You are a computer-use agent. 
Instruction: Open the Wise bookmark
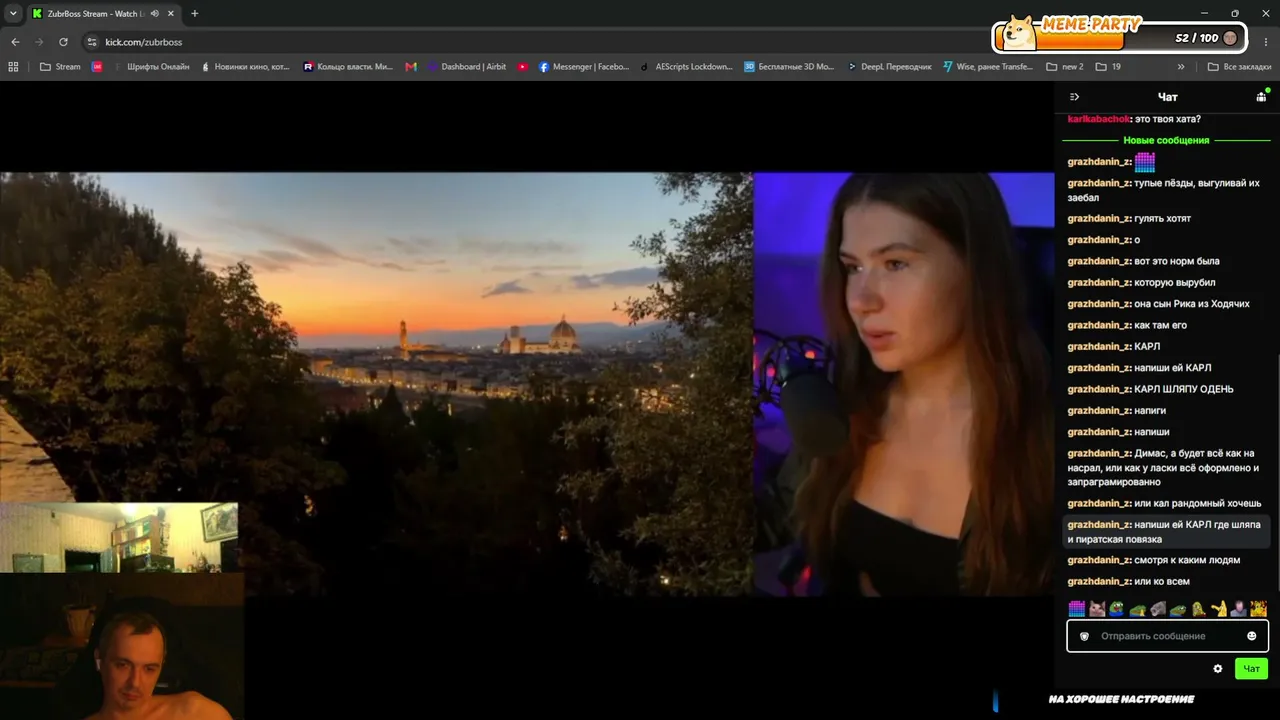[x=988, y=67]
